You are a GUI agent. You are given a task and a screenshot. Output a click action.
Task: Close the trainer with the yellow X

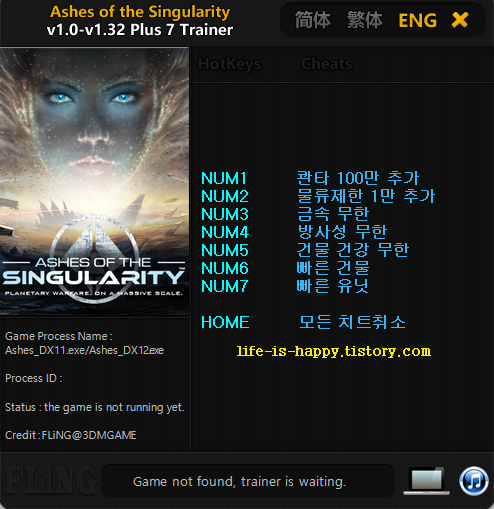point(460,20)
